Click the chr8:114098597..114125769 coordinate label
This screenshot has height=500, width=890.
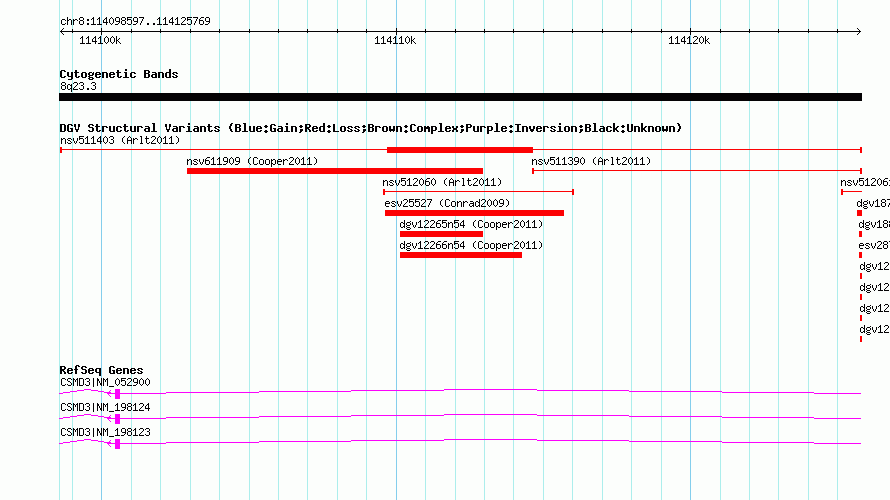point(135,22)
